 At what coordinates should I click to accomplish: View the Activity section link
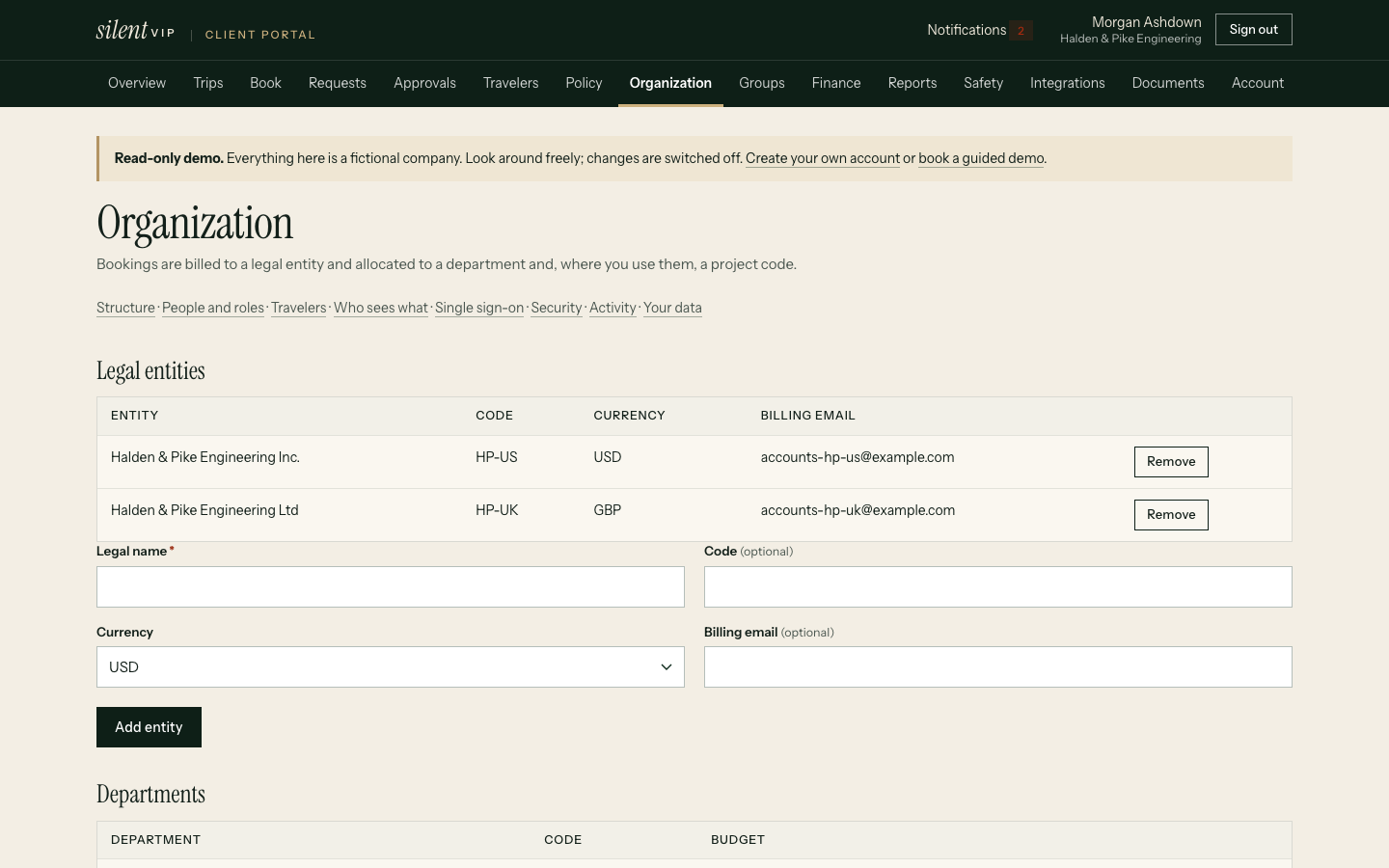pyautogui.click(x=613, y=308)
